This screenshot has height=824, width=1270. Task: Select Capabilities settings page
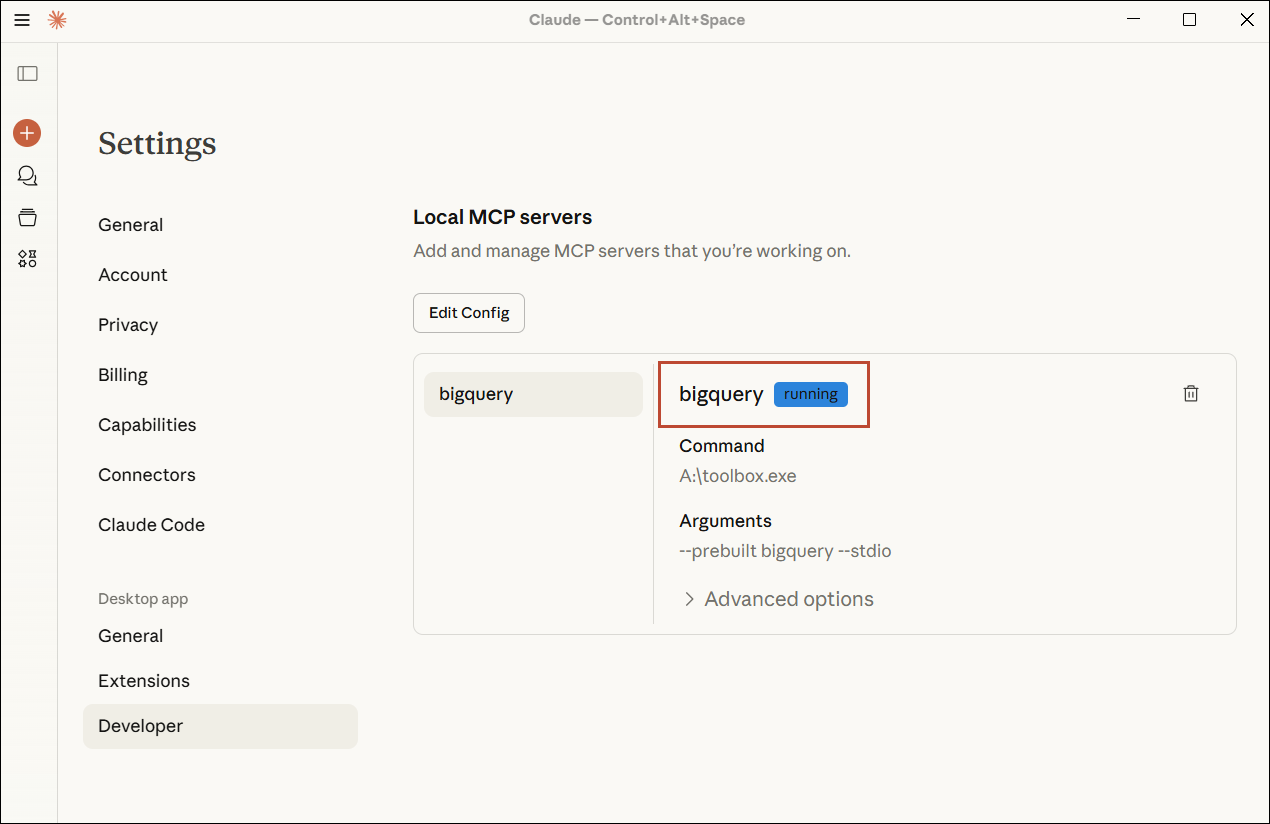click(x=147, y=425)
